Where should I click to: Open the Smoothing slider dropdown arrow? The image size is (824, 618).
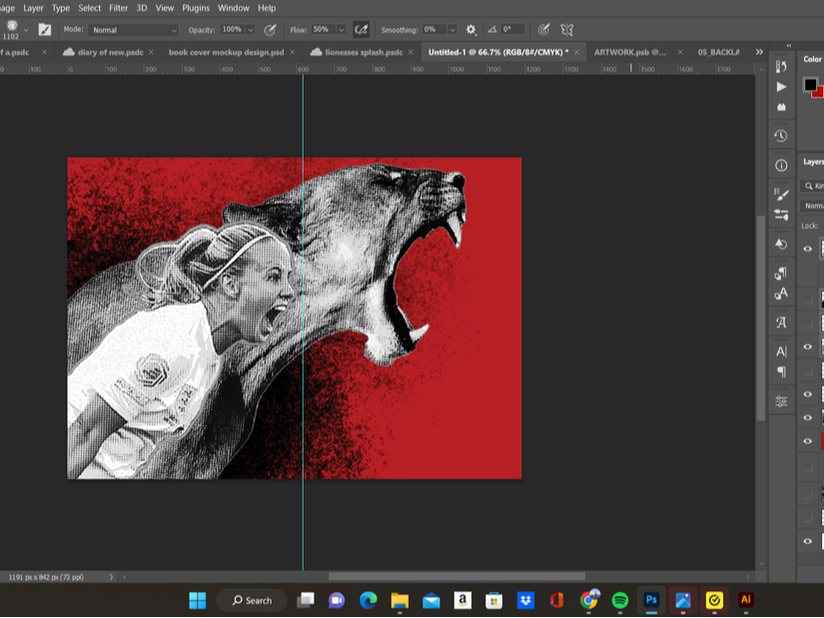452,30
